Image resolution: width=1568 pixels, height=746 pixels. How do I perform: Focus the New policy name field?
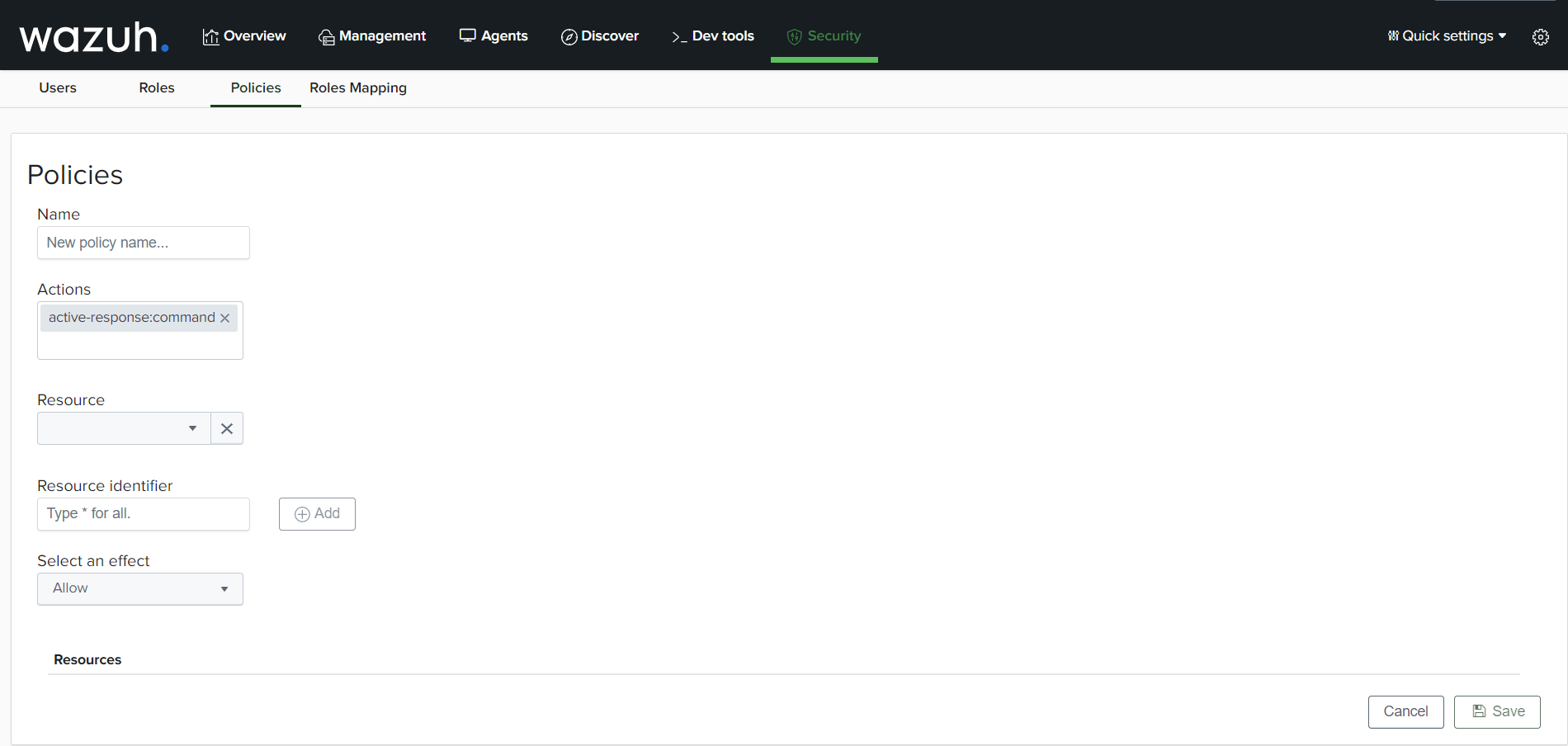click(144, 243)
